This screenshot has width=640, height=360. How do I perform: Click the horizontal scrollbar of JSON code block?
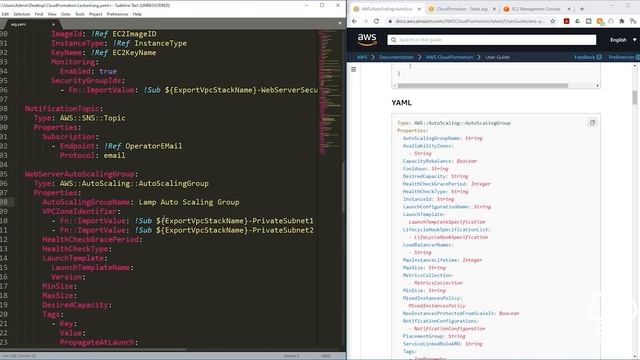click(x=483, y=86)
